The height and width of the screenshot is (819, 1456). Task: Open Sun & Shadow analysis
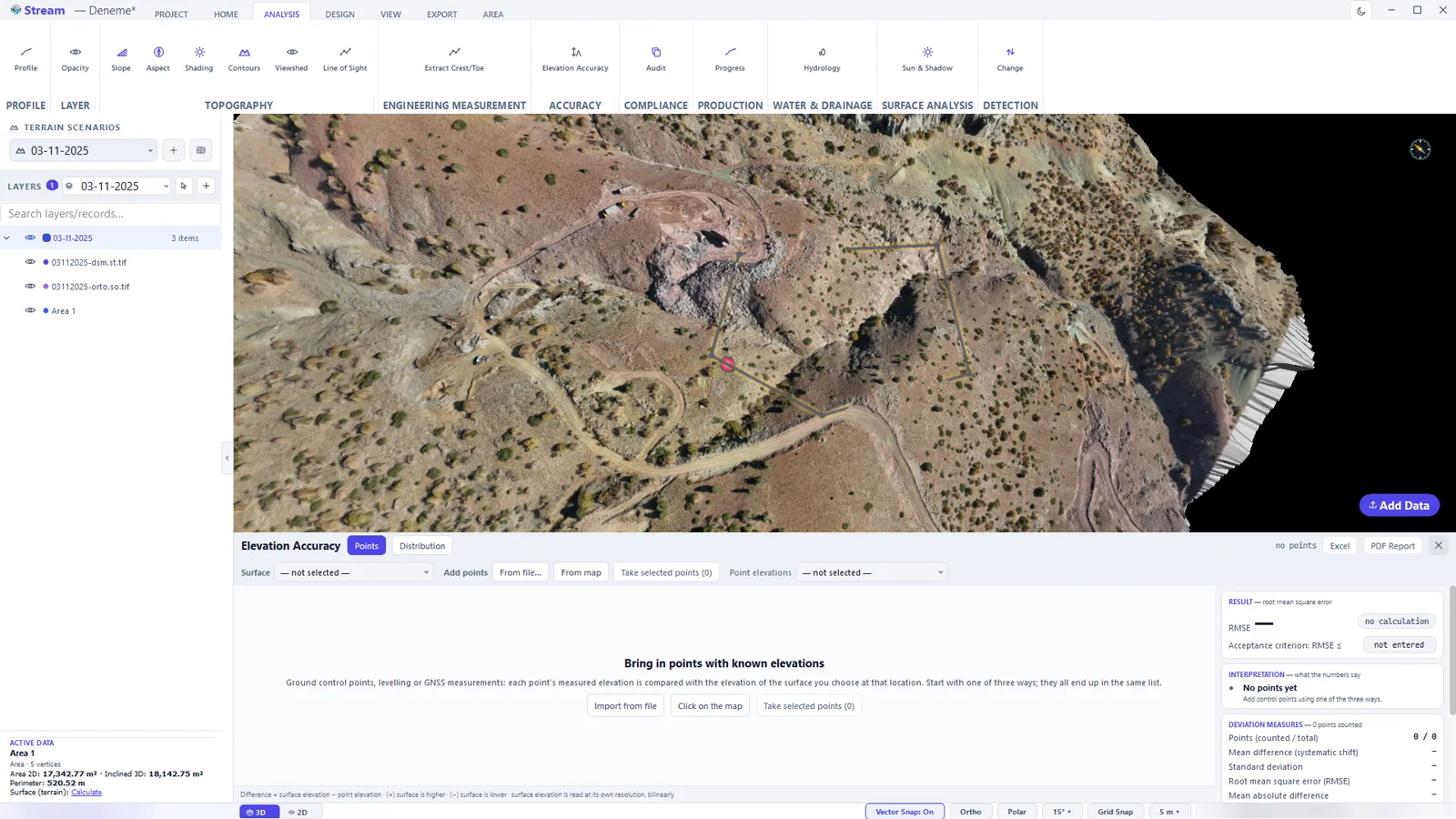927,59
